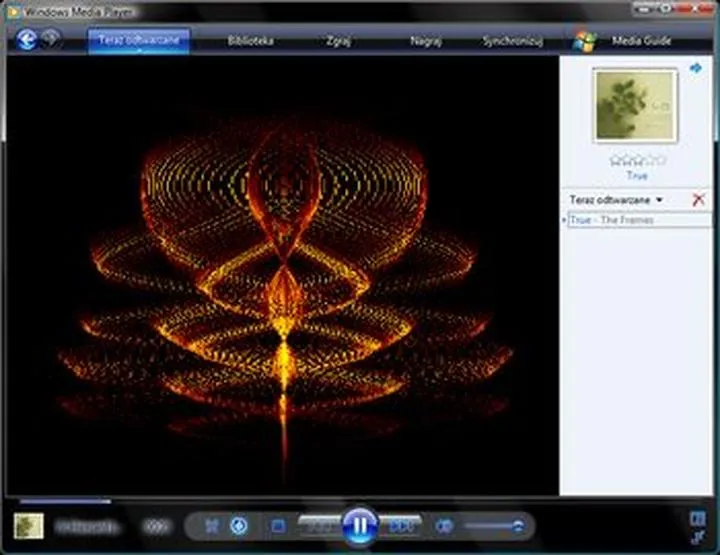Select True - The Frames playlist item
Viewport: 720px width, 555px height.
[x=639, y=220]
